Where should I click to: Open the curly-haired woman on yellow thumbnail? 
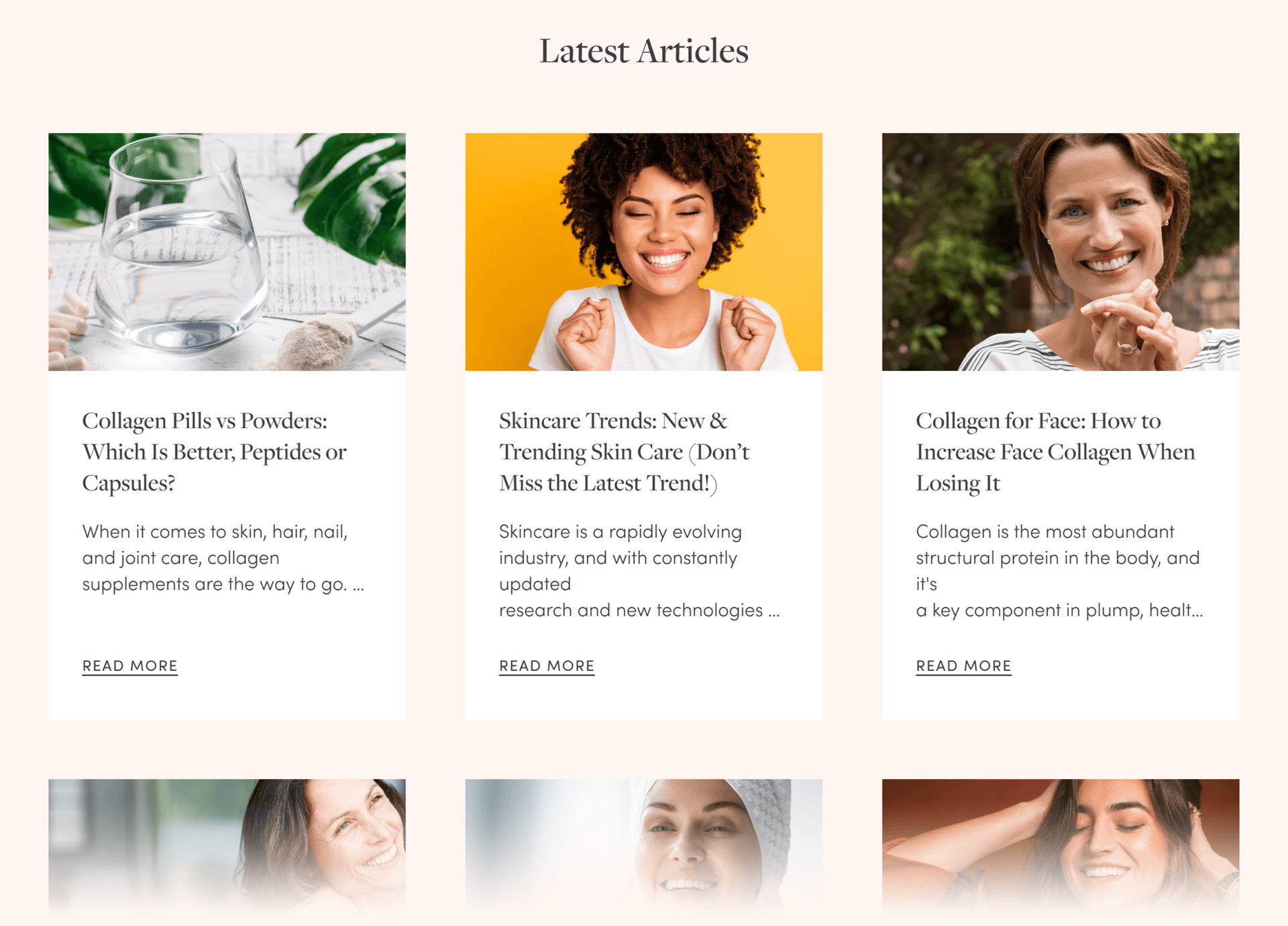click(644, 252)
